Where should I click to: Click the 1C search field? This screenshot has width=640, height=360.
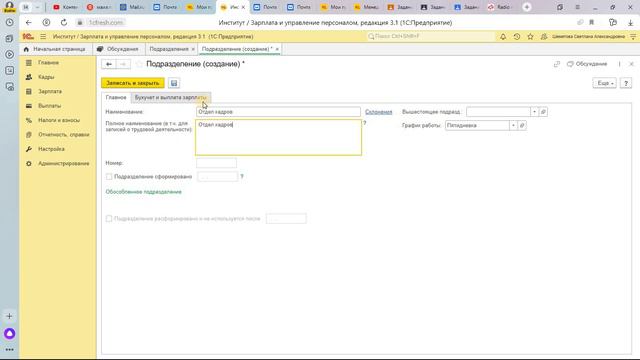pyautogui.click(x=430, y=37)
